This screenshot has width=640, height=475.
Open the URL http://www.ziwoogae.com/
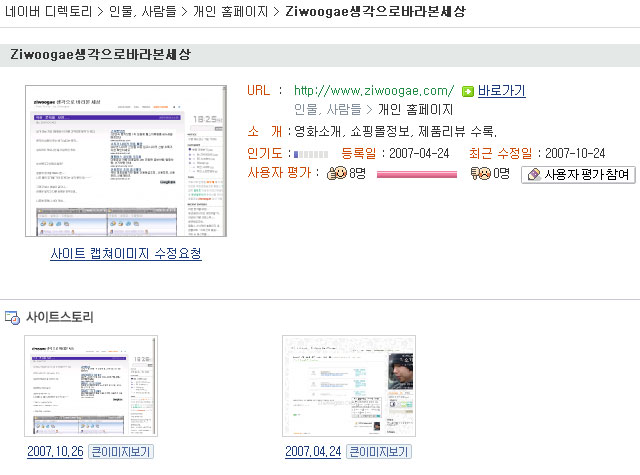374,91
